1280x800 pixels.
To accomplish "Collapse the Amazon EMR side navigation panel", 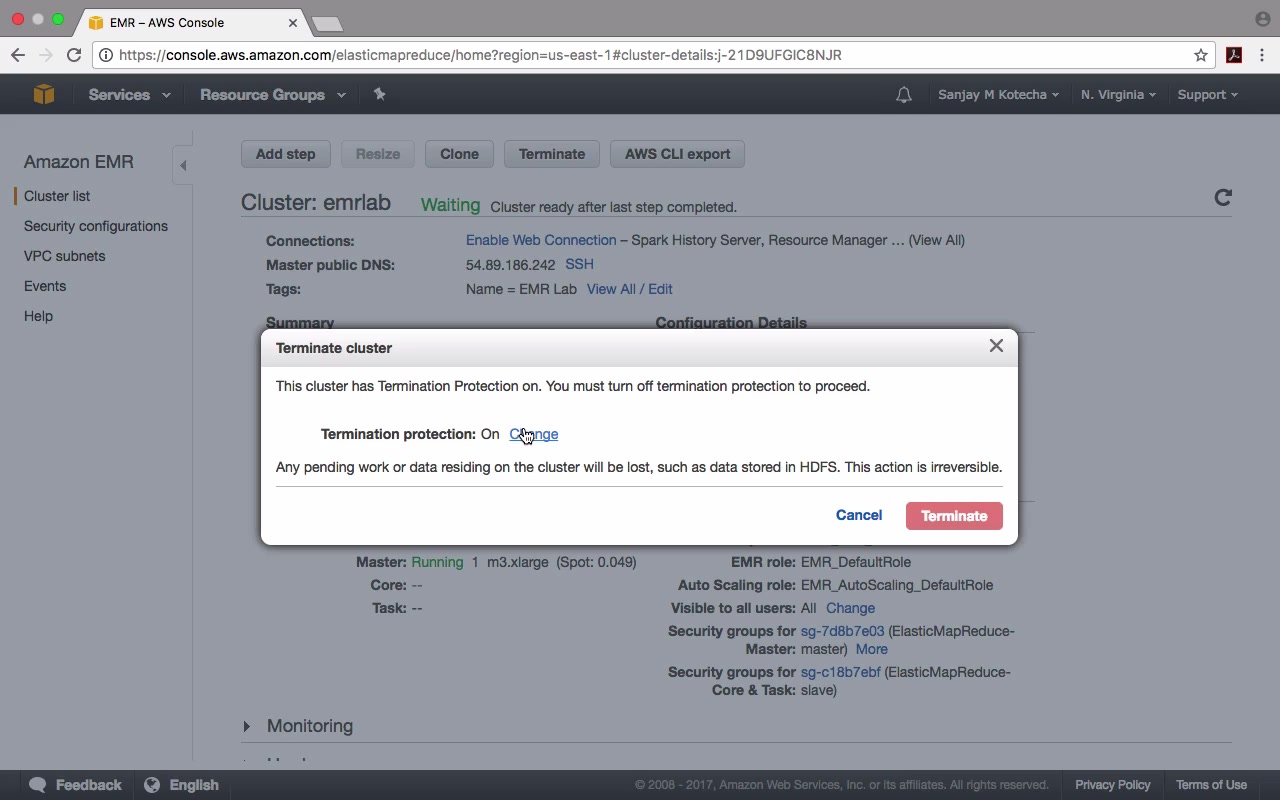I will [x=183, y=166].
